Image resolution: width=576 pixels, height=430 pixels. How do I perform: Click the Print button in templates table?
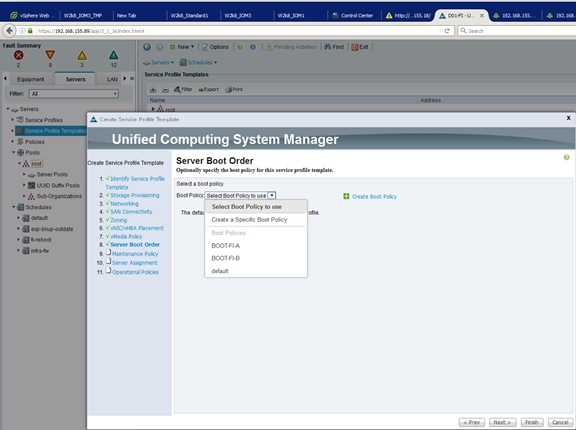click(234, 89)
